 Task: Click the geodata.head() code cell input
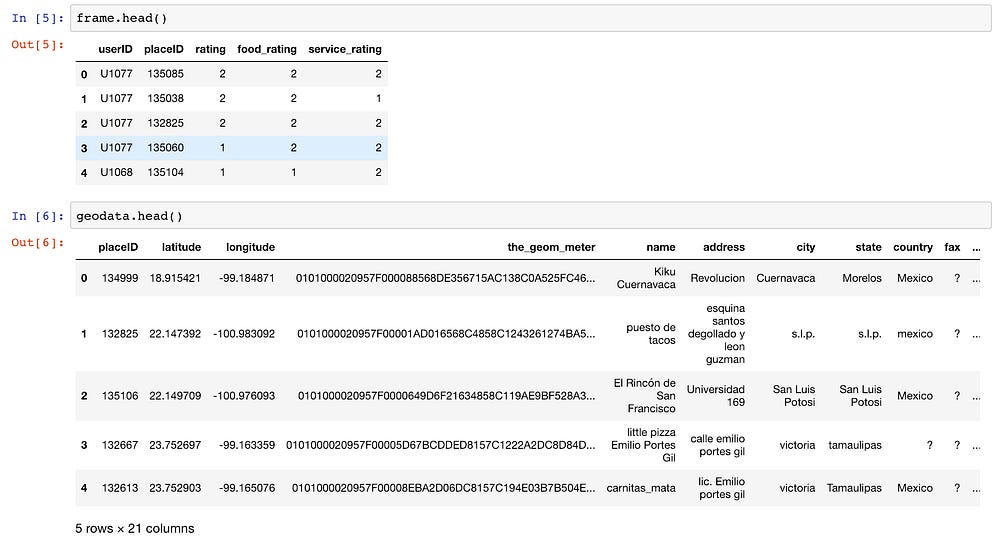click(531, 216)
